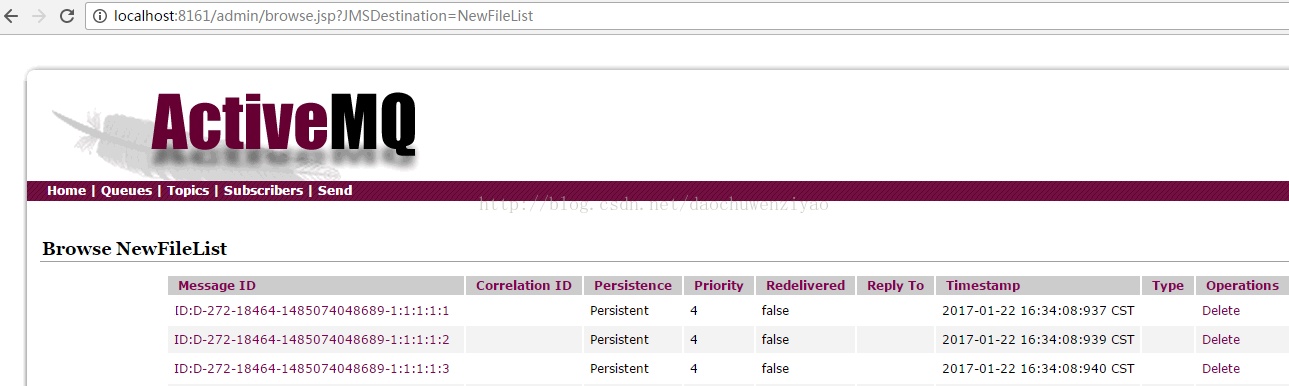Open the Send menu link
This screenshot has height=386, width=1289.
coord(335,190)
